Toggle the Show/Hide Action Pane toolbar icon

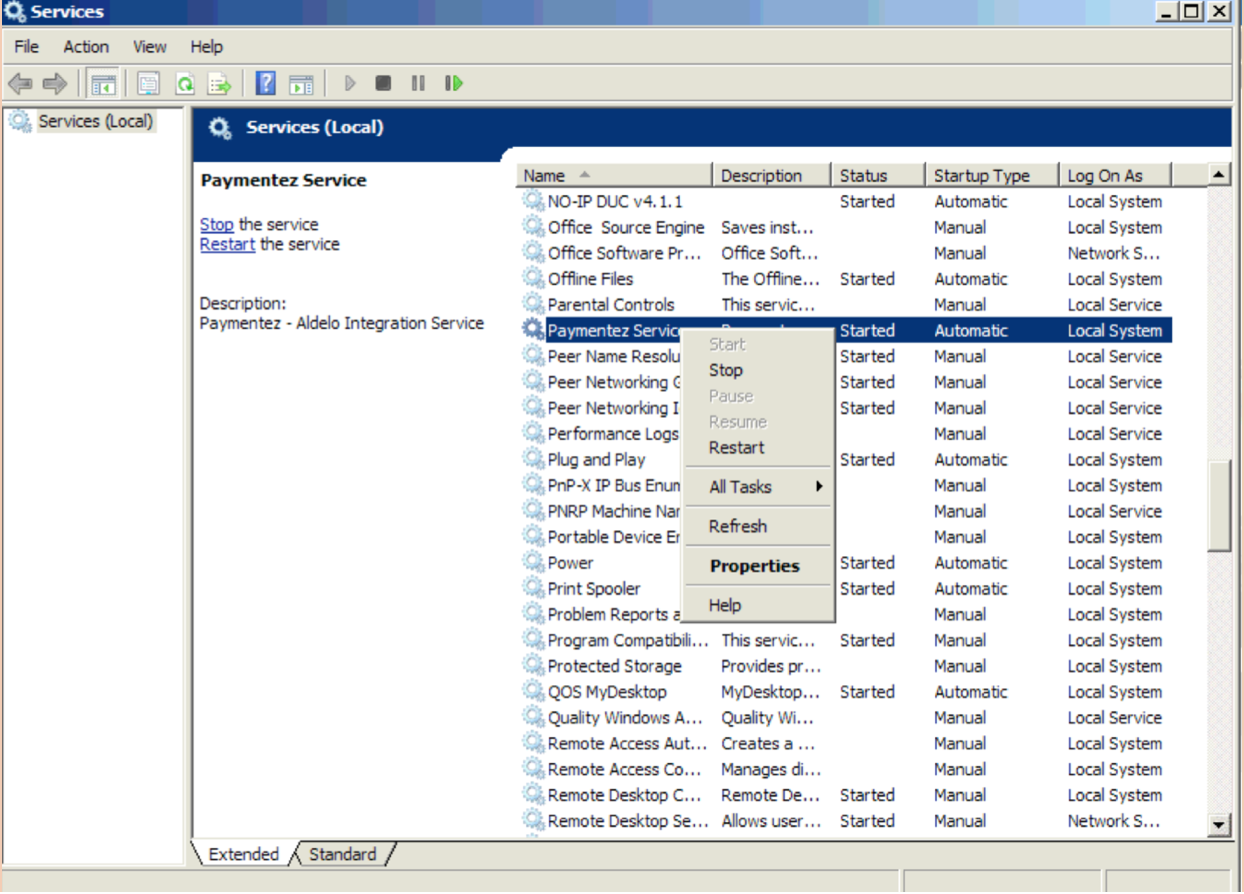point(301,84)
